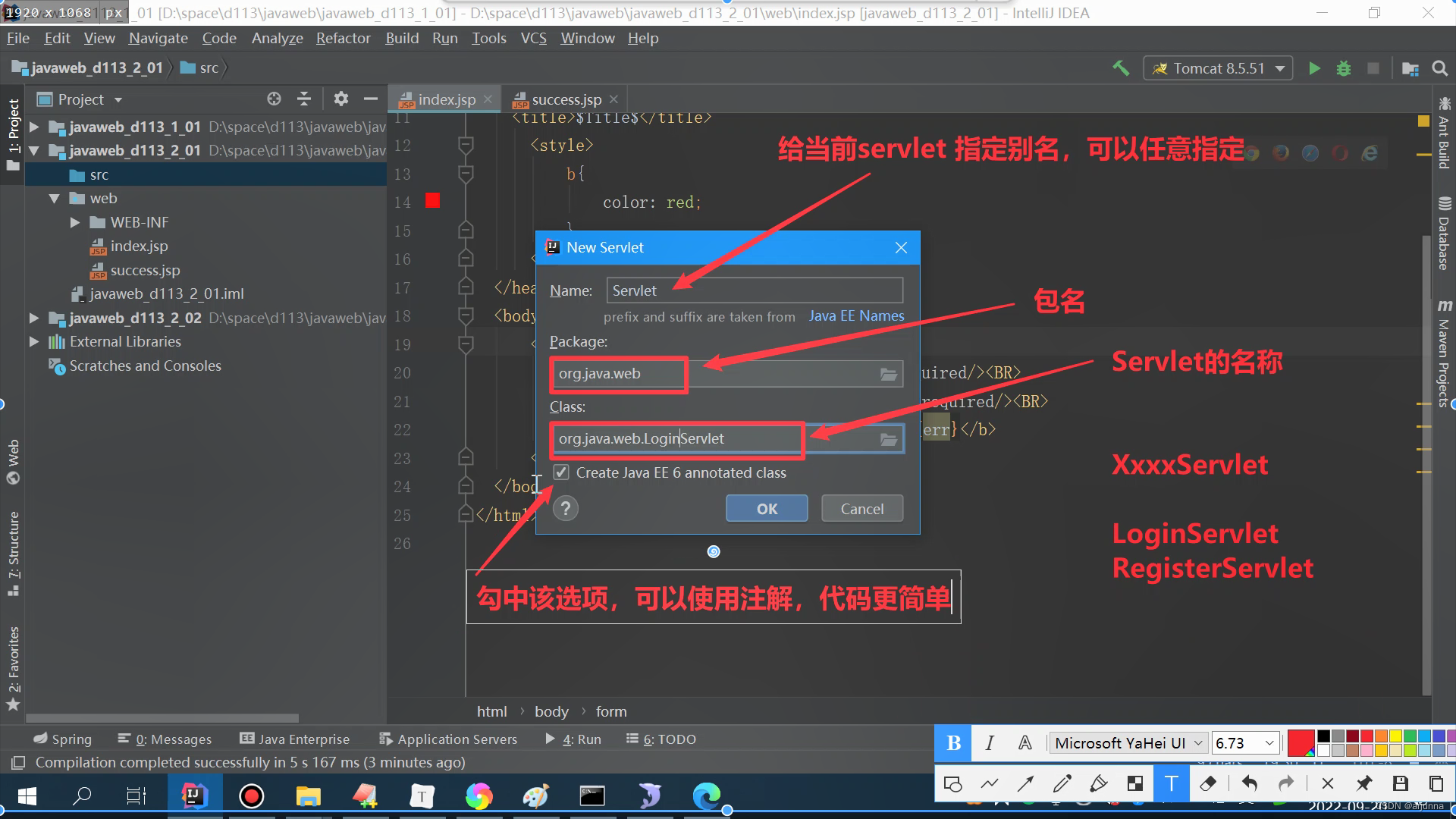Expand External Libraries node
The image size is (1456, 819).
[34, 342]
